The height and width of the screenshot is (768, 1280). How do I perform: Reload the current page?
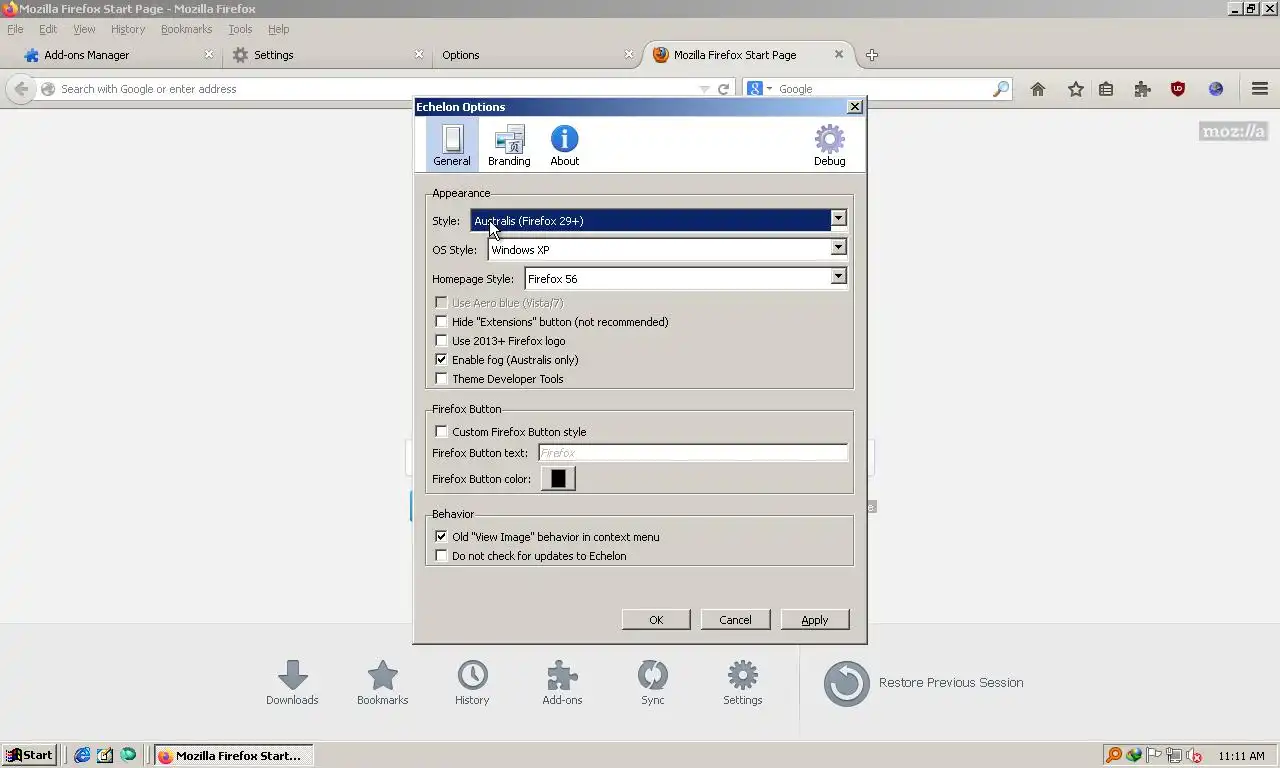(x=723, y=89)
